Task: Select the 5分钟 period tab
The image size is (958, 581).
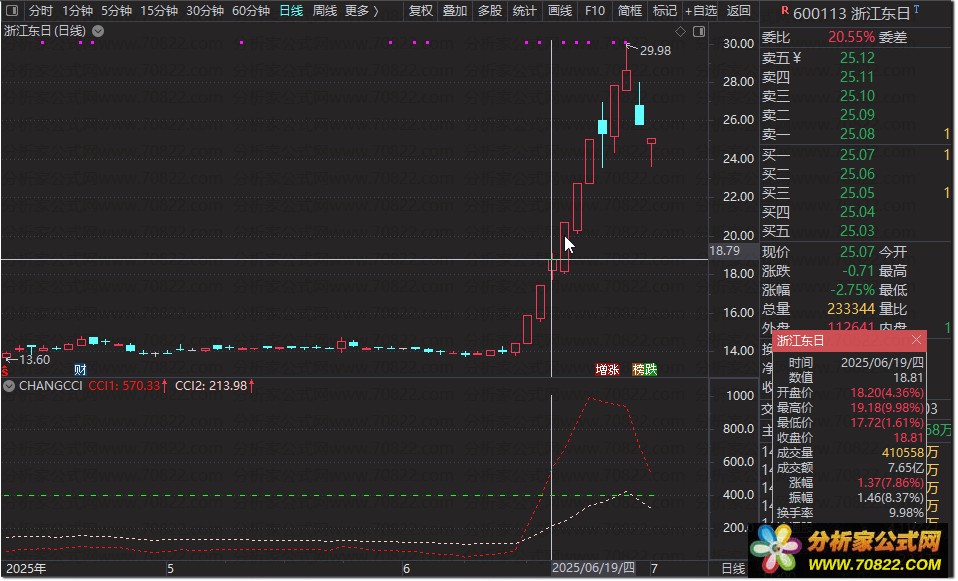Action: tap(116, 11)
